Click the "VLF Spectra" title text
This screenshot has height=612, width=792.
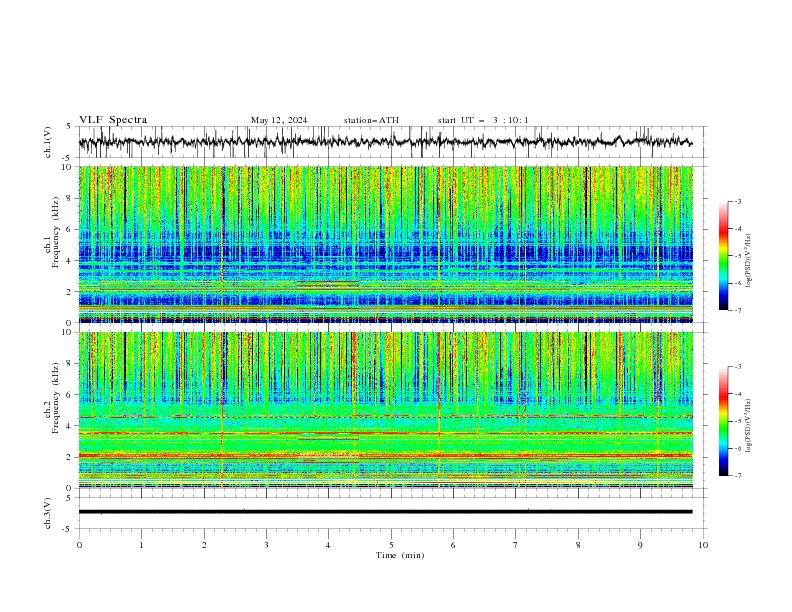coord(113,120)
